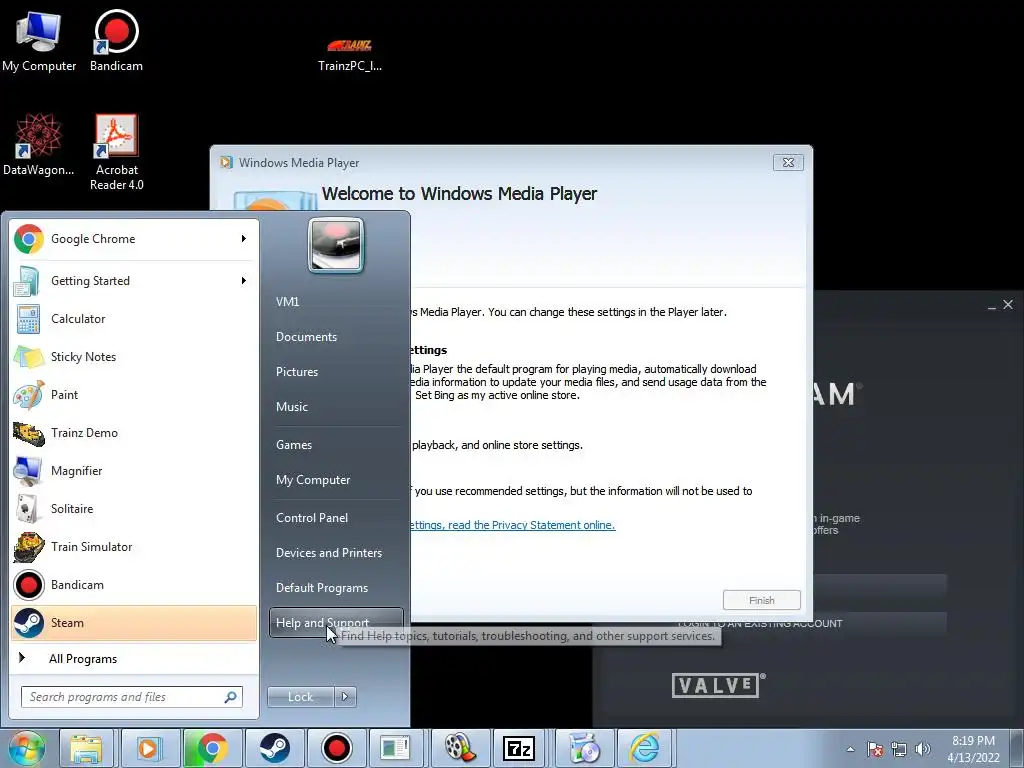The width and height of the screenshot is (1024, 768).
Task: Minimize the Steam window
Action: (x=991, y=306)
